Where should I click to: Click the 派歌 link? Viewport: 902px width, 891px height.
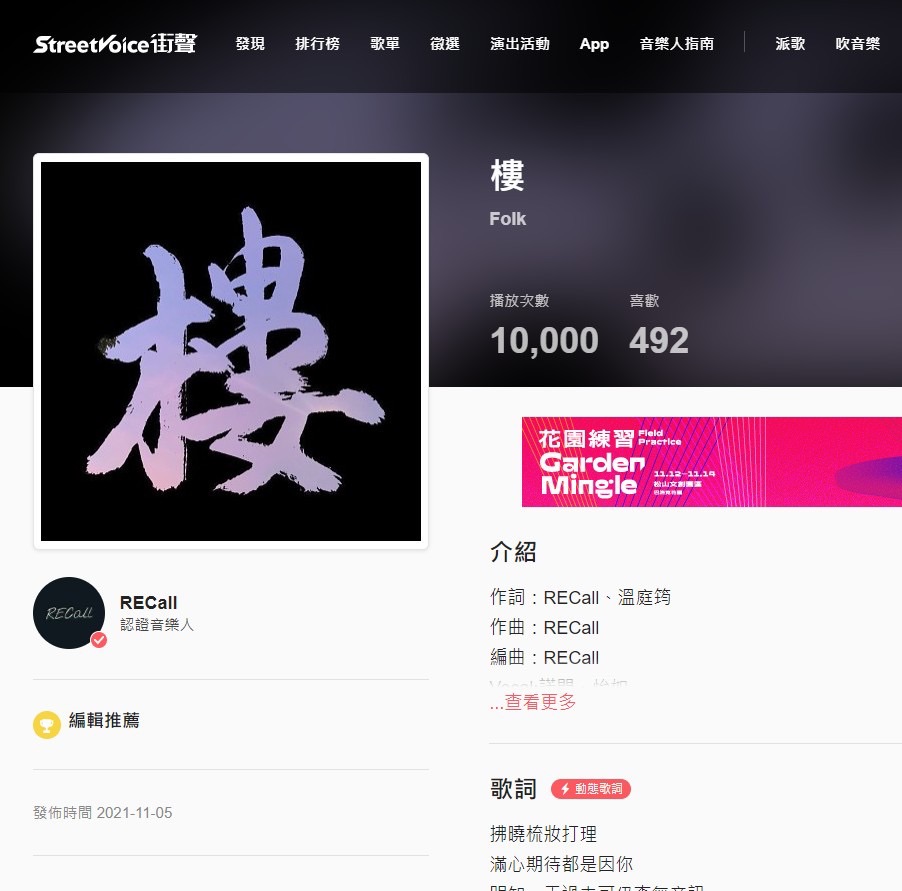790,44
